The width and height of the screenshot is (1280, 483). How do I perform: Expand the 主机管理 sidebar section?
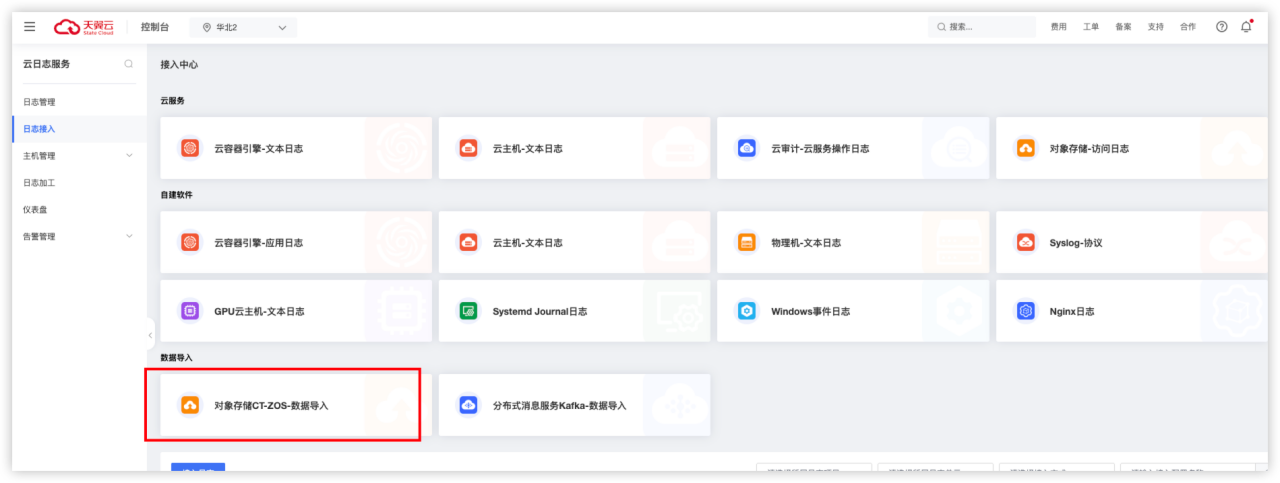[x=79, y=156]
